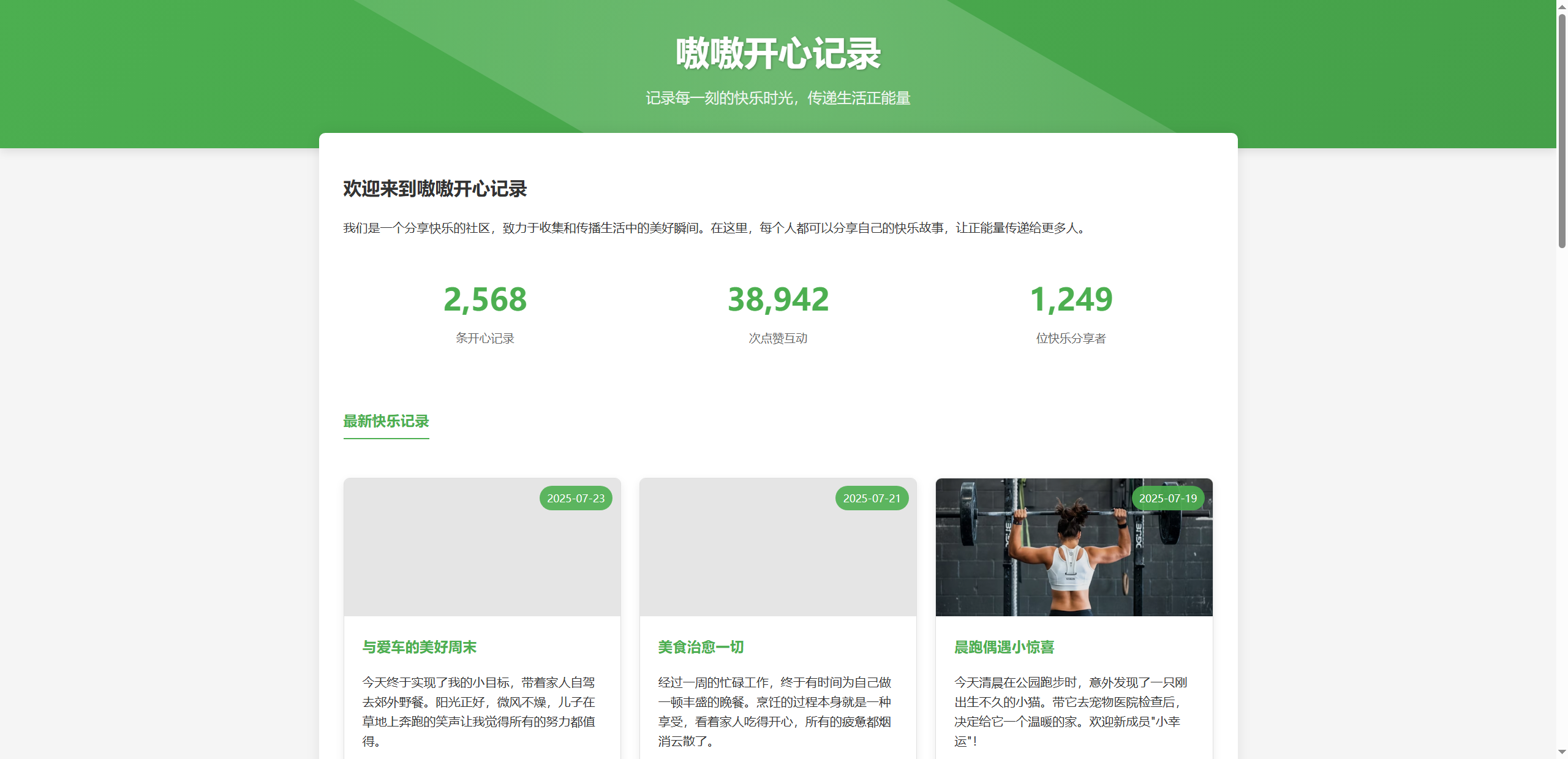Screen dimensions: 1568x759
Task: Click the 欢迎来到嗷嗷开心记录 heading
Action: tap(435, 189)
